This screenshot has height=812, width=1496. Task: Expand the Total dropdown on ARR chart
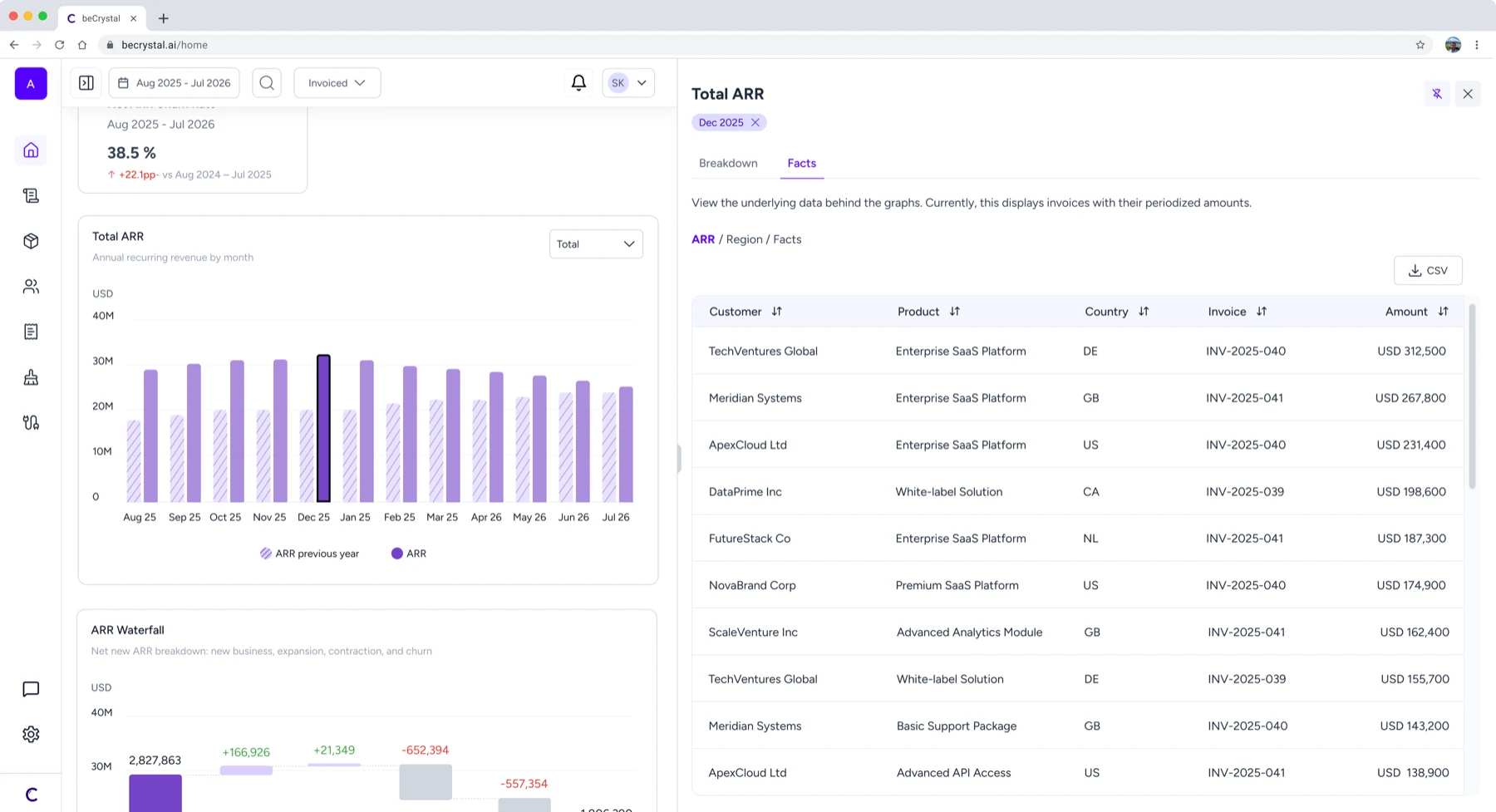tap(596, 244)
